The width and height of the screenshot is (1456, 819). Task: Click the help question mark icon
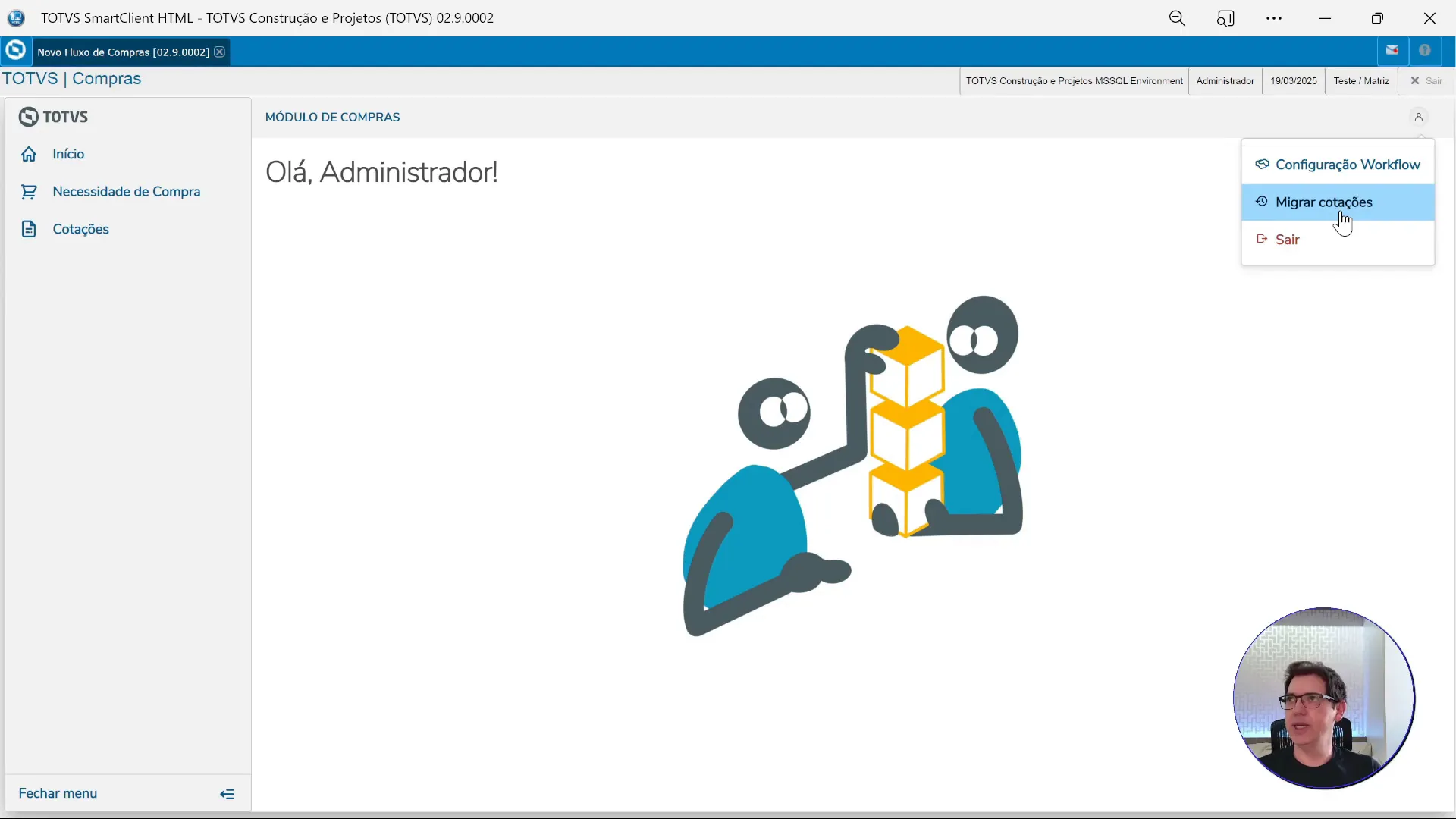click(x=1424, y=51)
